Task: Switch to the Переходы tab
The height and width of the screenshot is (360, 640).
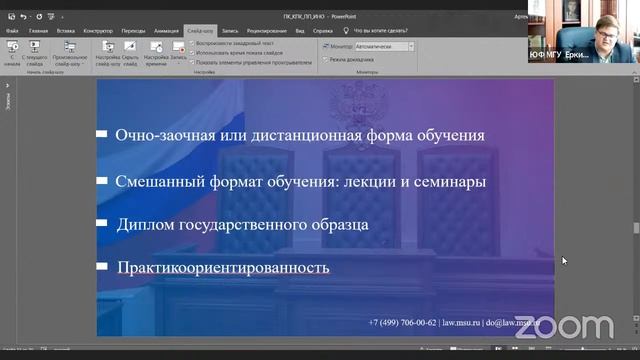Action: pyautogui.click(x=133, y=31)
